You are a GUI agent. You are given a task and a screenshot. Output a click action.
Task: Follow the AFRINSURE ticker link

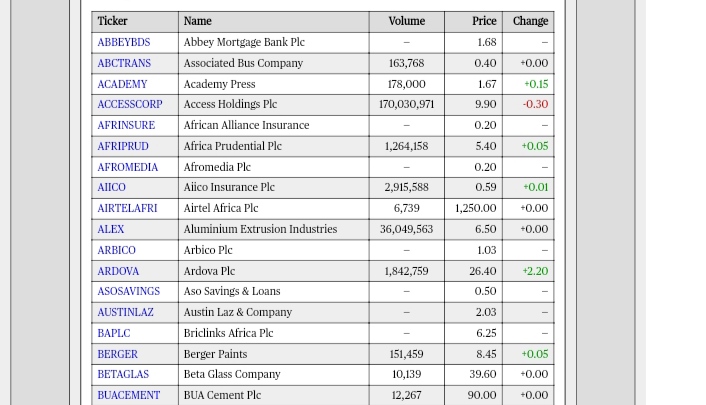(126, 125)
